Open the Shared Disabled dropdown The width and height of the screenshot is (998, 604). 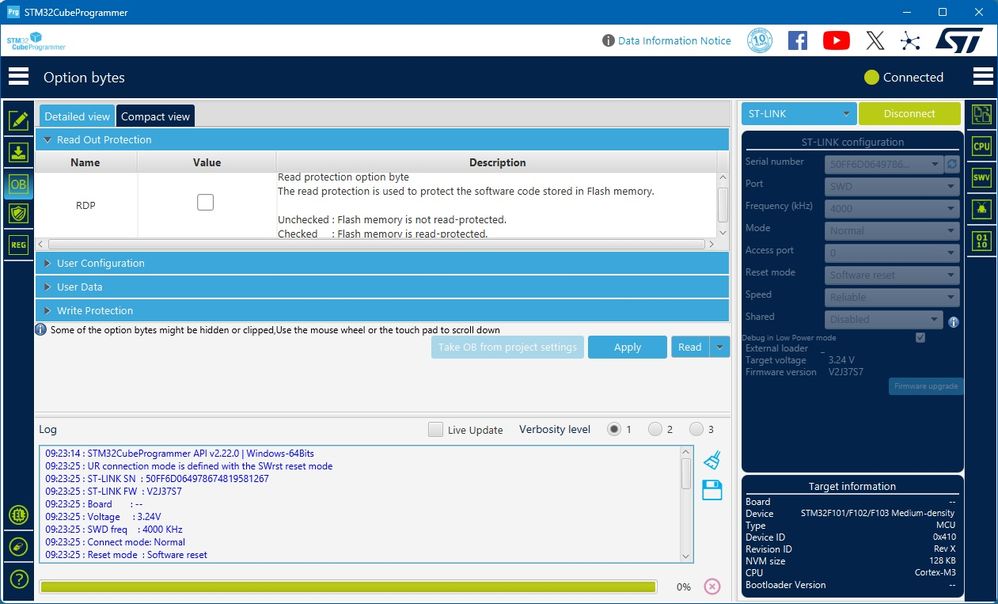click(884, 320)
